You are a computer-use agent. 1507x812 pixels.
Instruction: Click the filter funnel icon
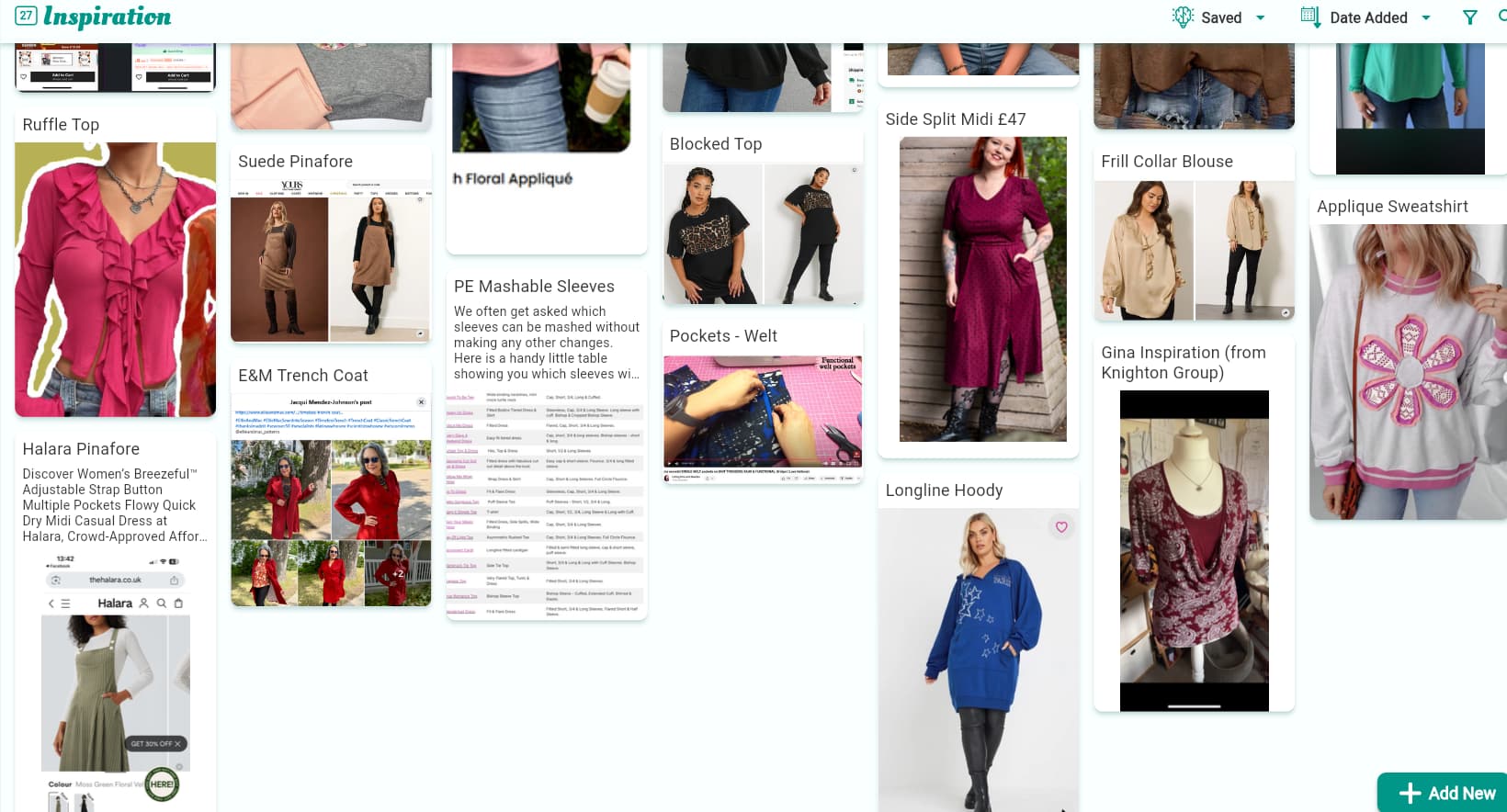(1469, 17)
